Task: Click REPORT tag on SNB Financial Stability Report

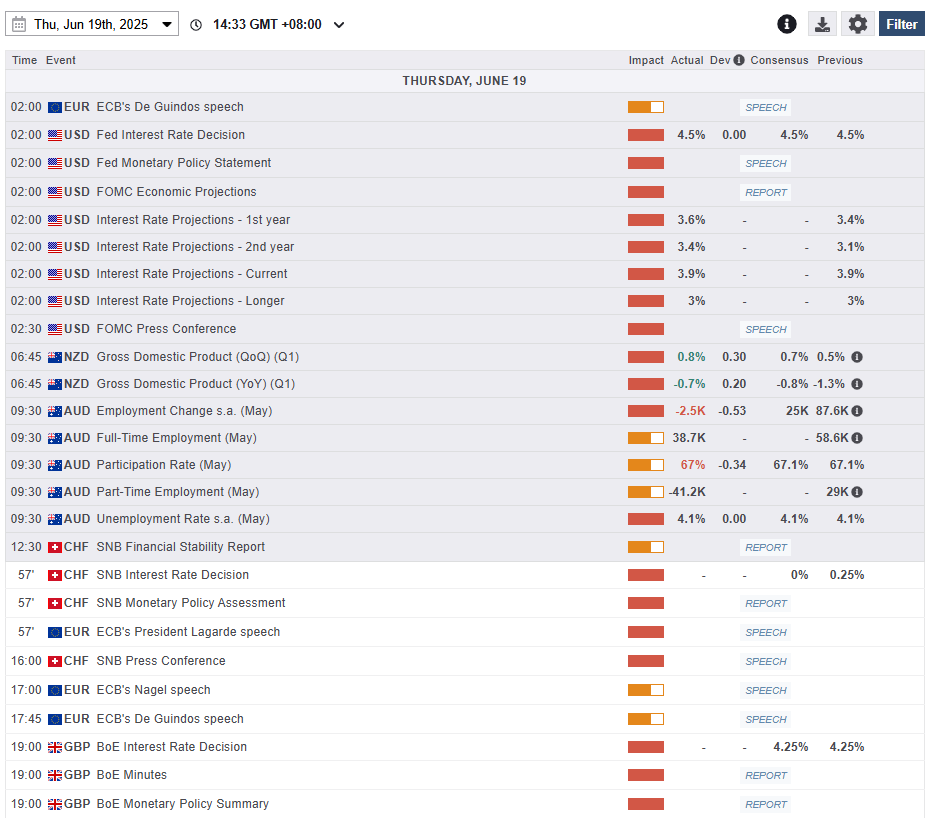Action: pyautogui.click(x=765, y=548)
